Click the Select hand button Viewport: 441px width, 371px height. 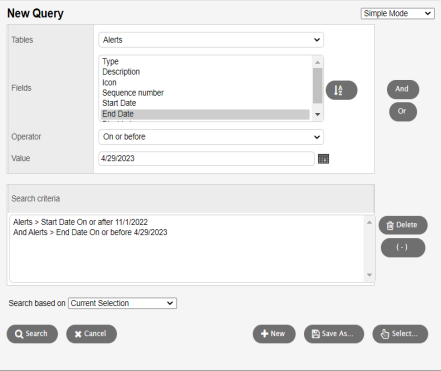[400, 334]
